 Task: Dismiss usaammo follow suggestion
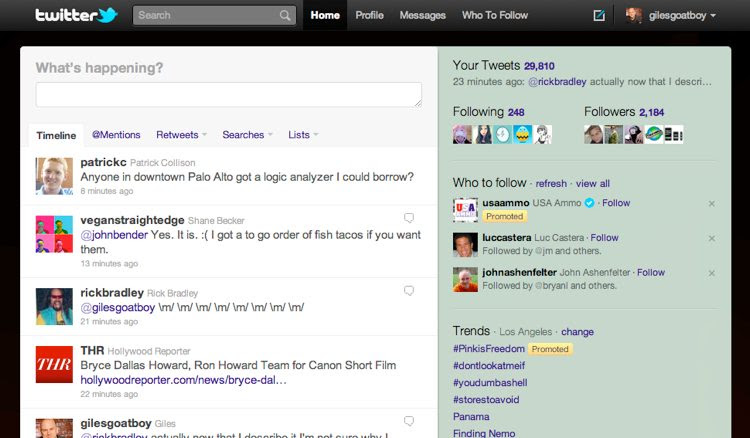coord(712,204)
